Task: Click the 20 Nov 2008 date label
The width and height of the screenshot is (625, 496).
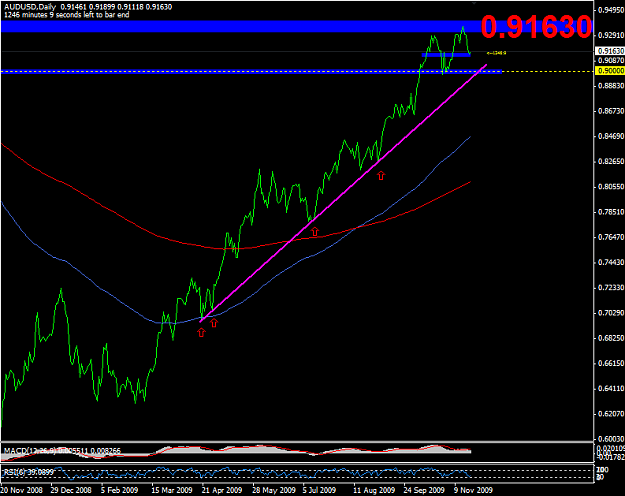Action: [22, 490]
